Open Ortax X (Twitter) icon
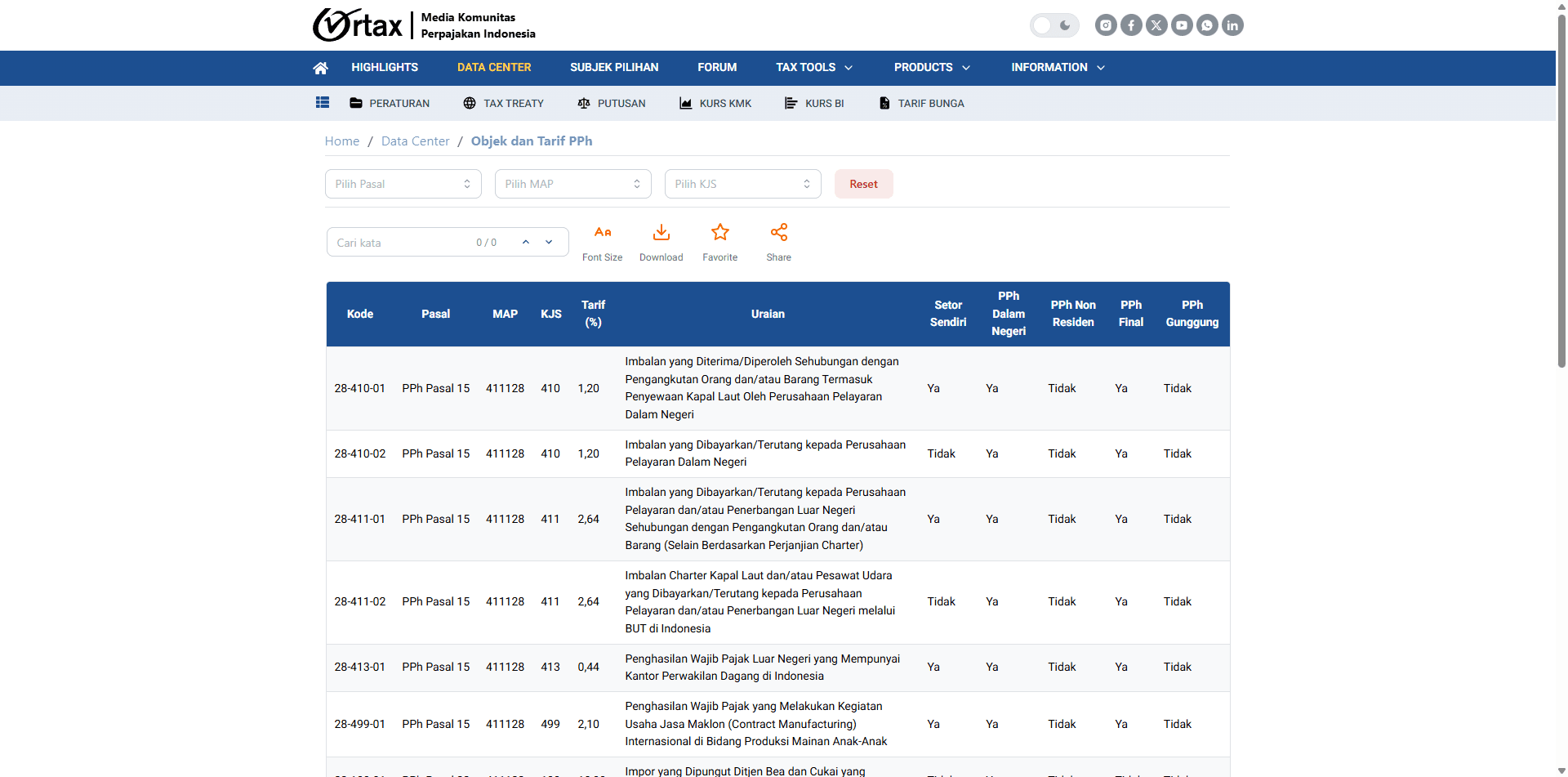Viewport: 1568px width, 777px height. [1156, 25]
